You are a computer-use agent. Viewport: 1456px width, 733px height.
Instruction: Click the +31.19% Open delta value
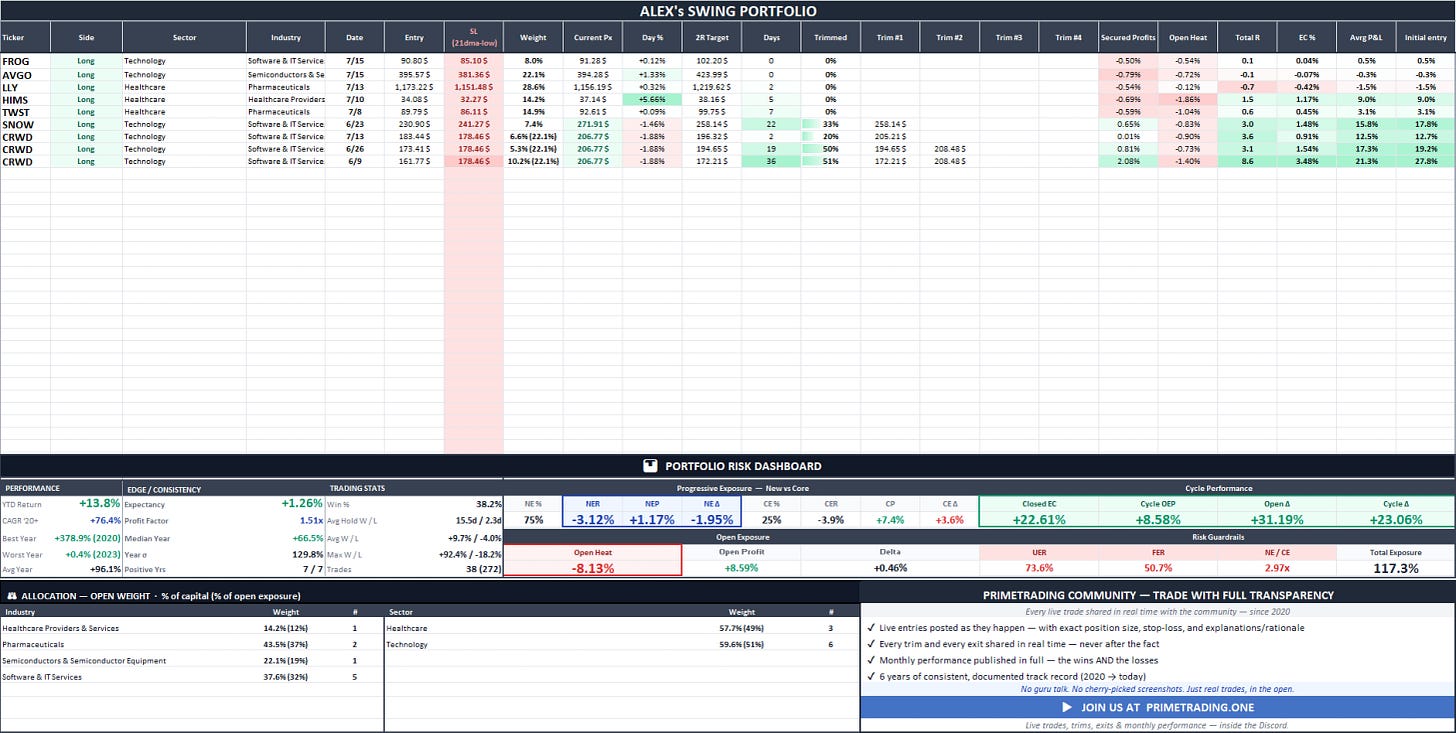1276,519
